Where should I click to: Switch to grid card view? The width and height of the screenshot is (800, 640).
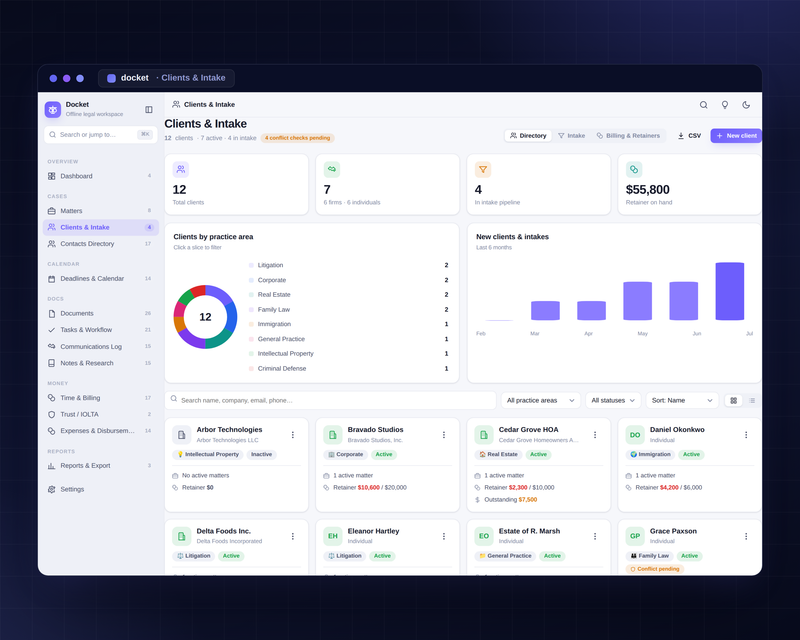point(733,401)
